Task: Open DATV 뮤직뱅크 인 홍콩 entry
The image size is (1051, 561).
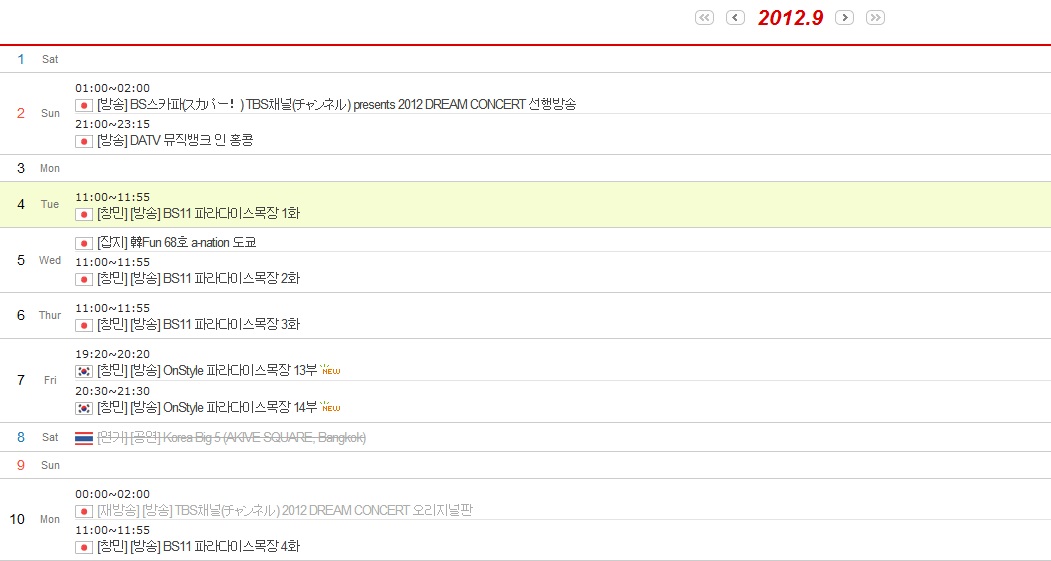Action: (175, 141)
